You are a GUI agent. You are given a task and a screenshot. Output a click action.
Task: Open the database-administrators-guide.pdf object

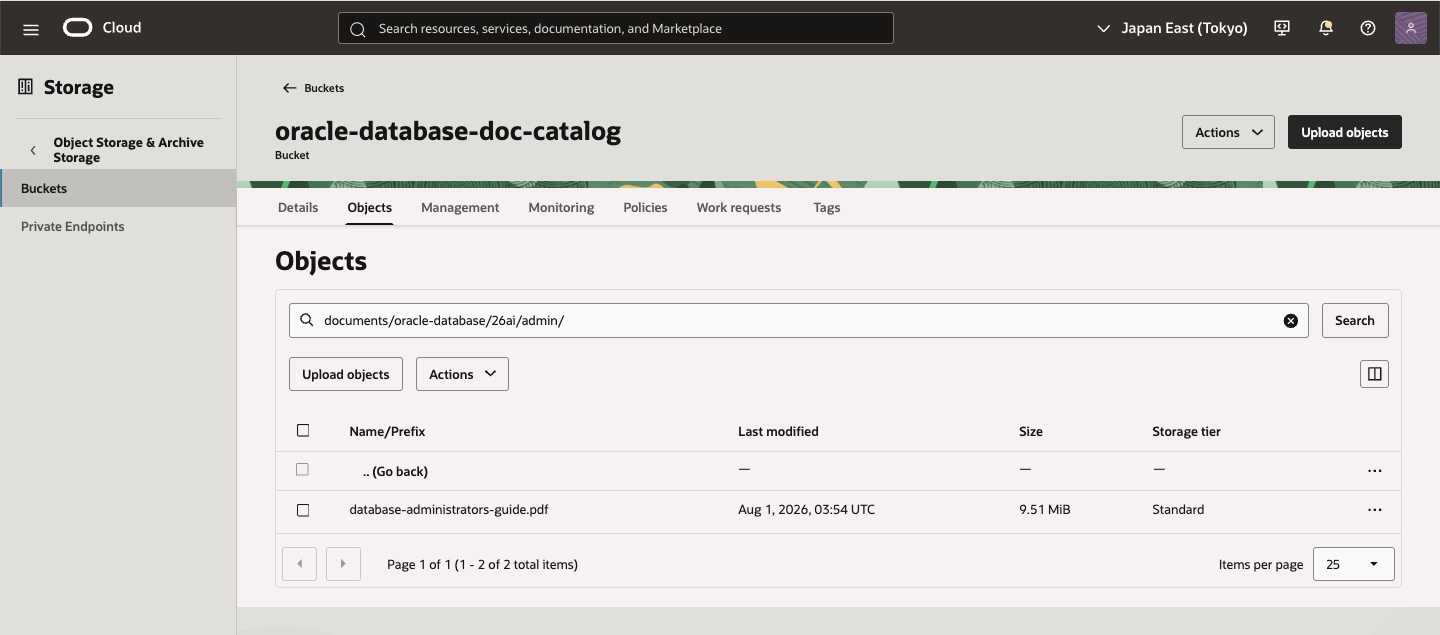(449, 509)
